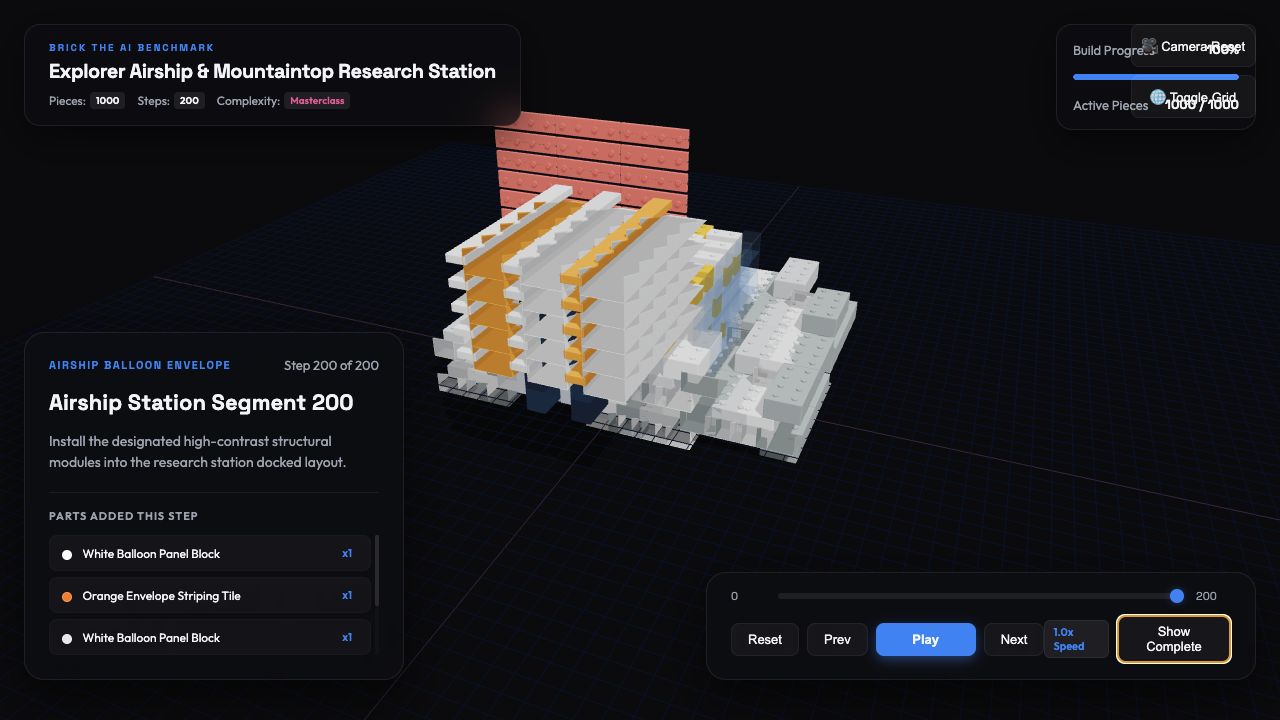Click the Step 200 of 200 label
Screen dimensions: 1280x720
[x=331, y=366]
